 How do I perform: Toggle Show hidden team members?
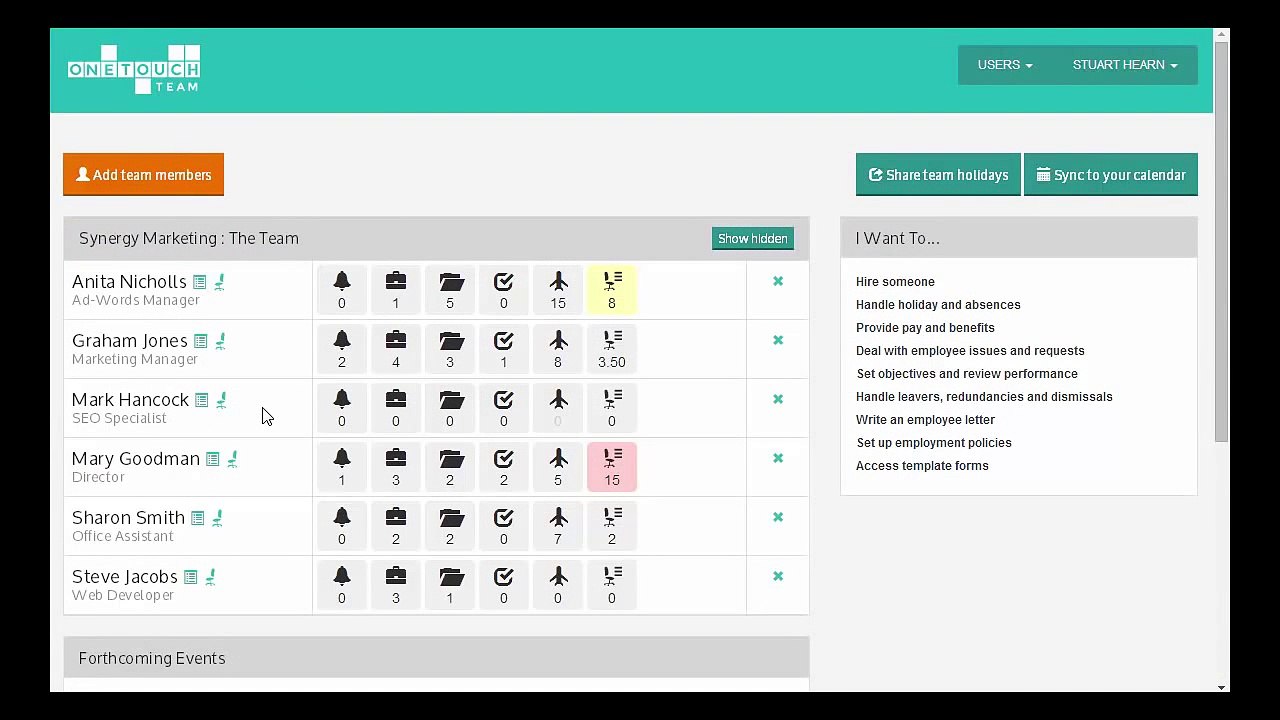[753, 239]
